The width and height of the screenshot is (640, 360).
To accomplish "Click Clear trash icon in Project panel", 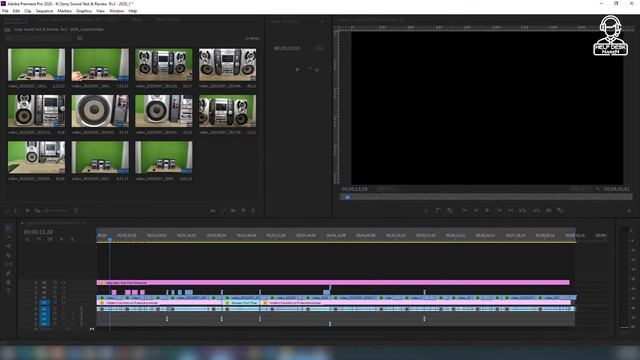I will (253, 211).
